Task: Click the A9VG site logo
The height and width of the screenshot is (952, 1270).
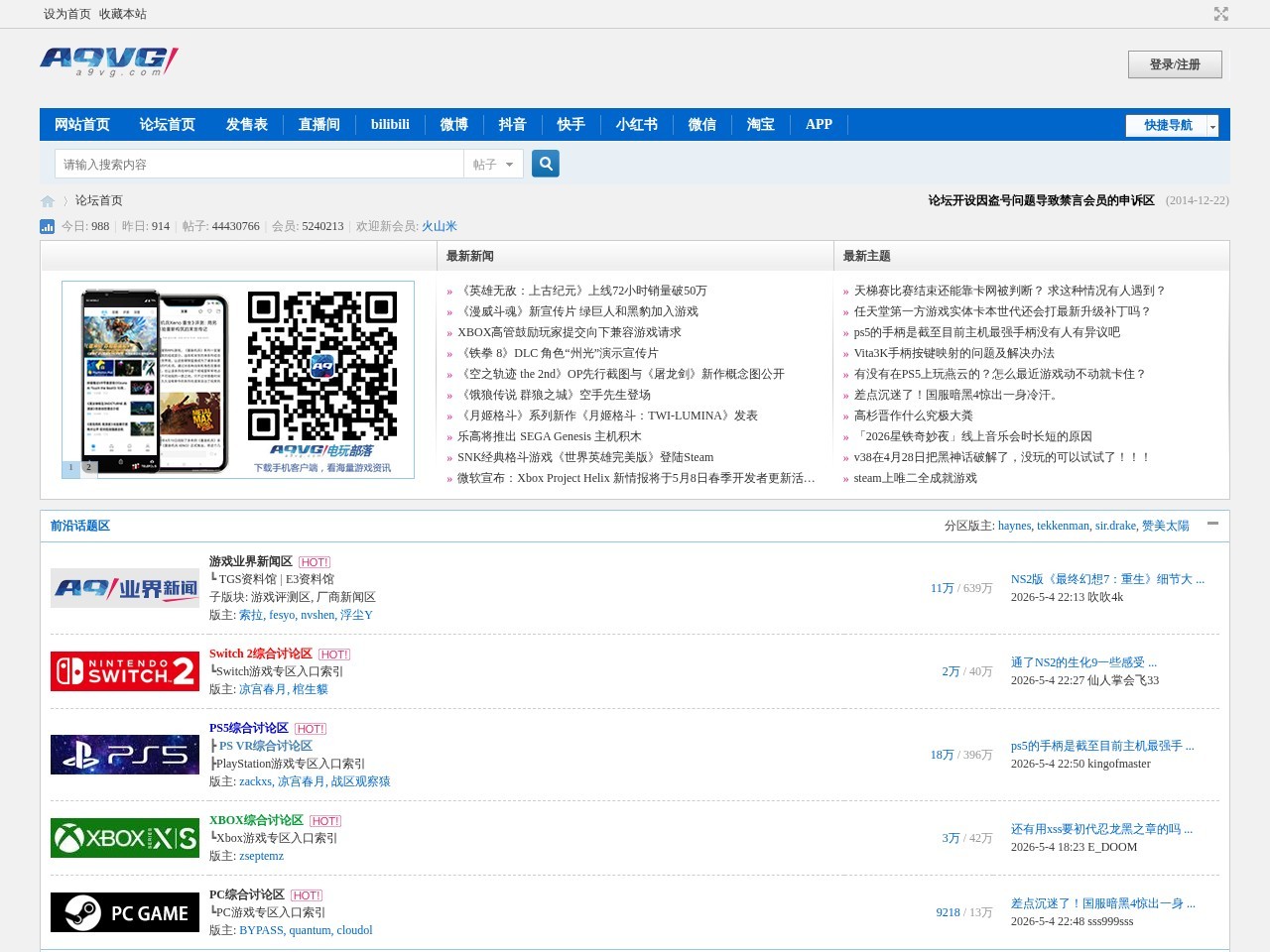Action: click(x=109, y=61)
